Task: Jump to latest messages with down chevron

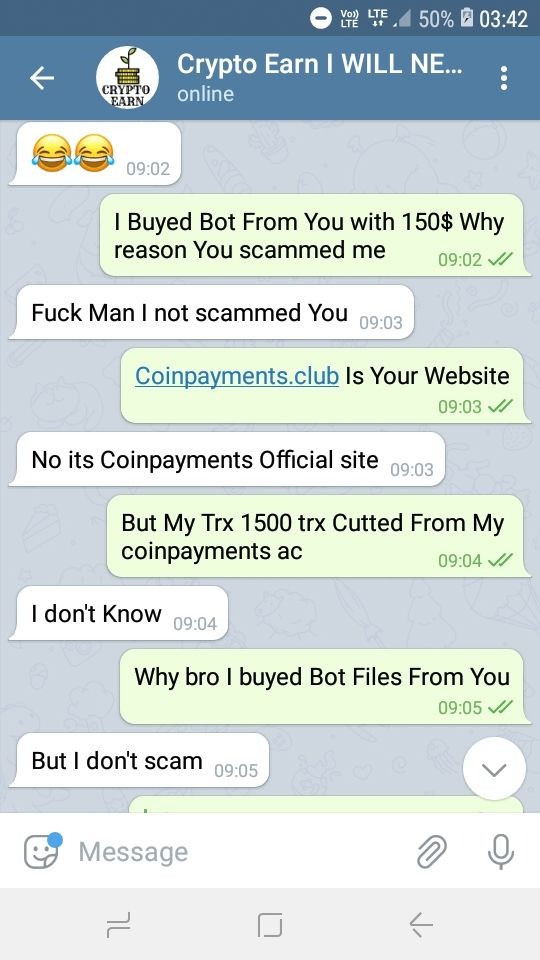Action: [x=494, y=769]
